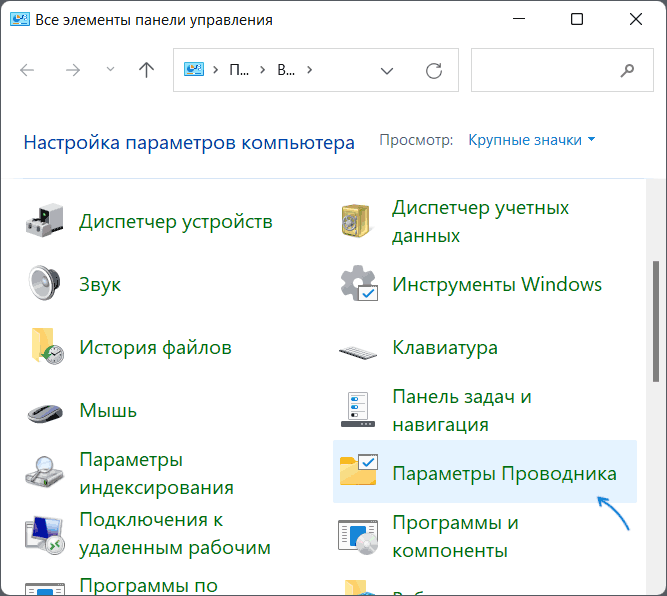Close the Control Panel window
The image size is (667, 596).
(x=636, y=19)
